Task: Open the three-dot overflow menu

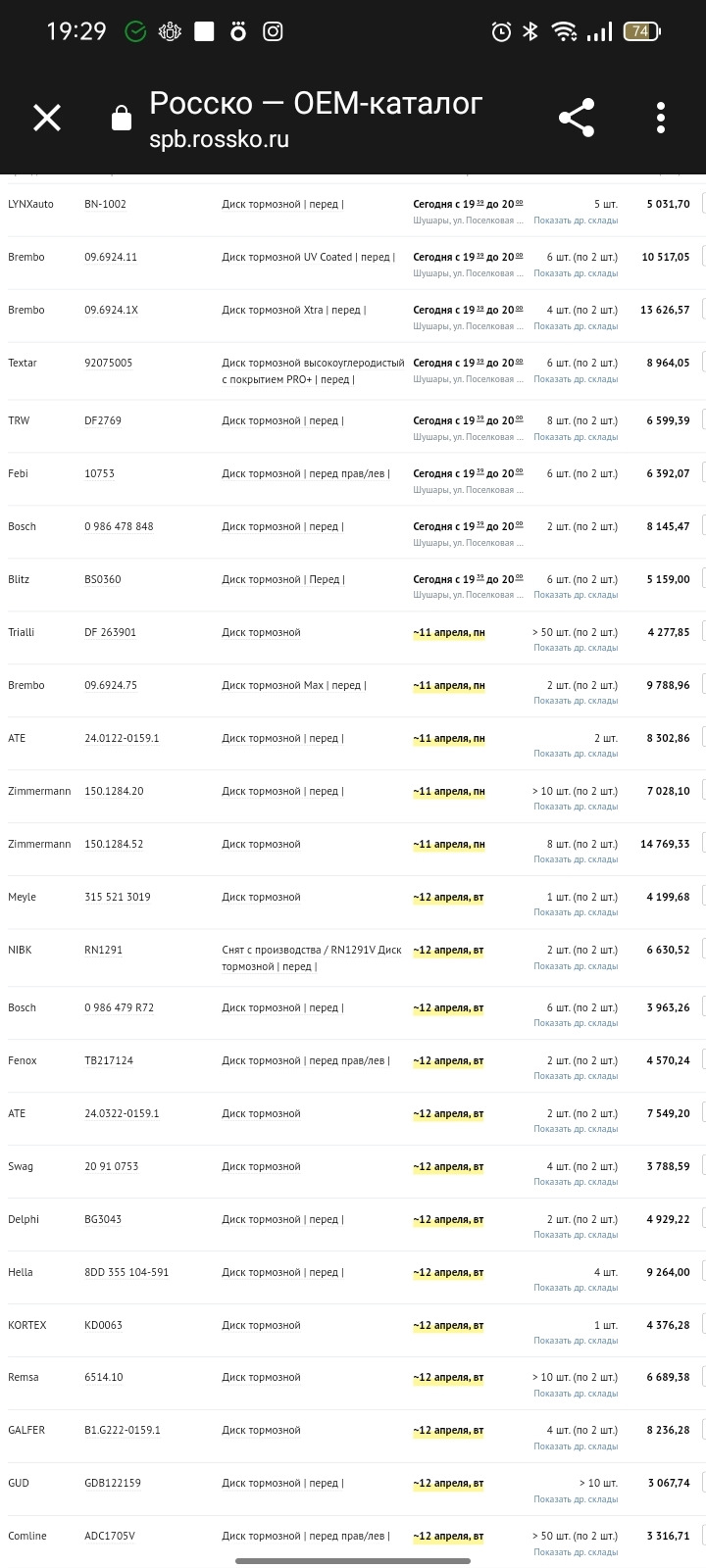Action: 661,118
